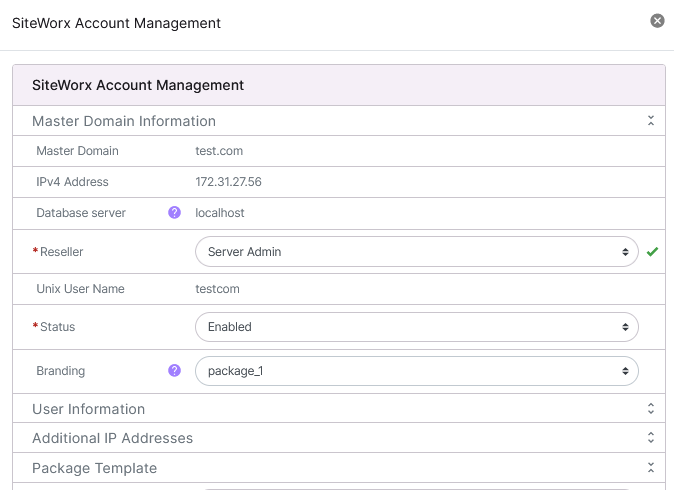Screen dimensions: 674x490
Task: Click the User Information section title
Action: tap(88, 409)
